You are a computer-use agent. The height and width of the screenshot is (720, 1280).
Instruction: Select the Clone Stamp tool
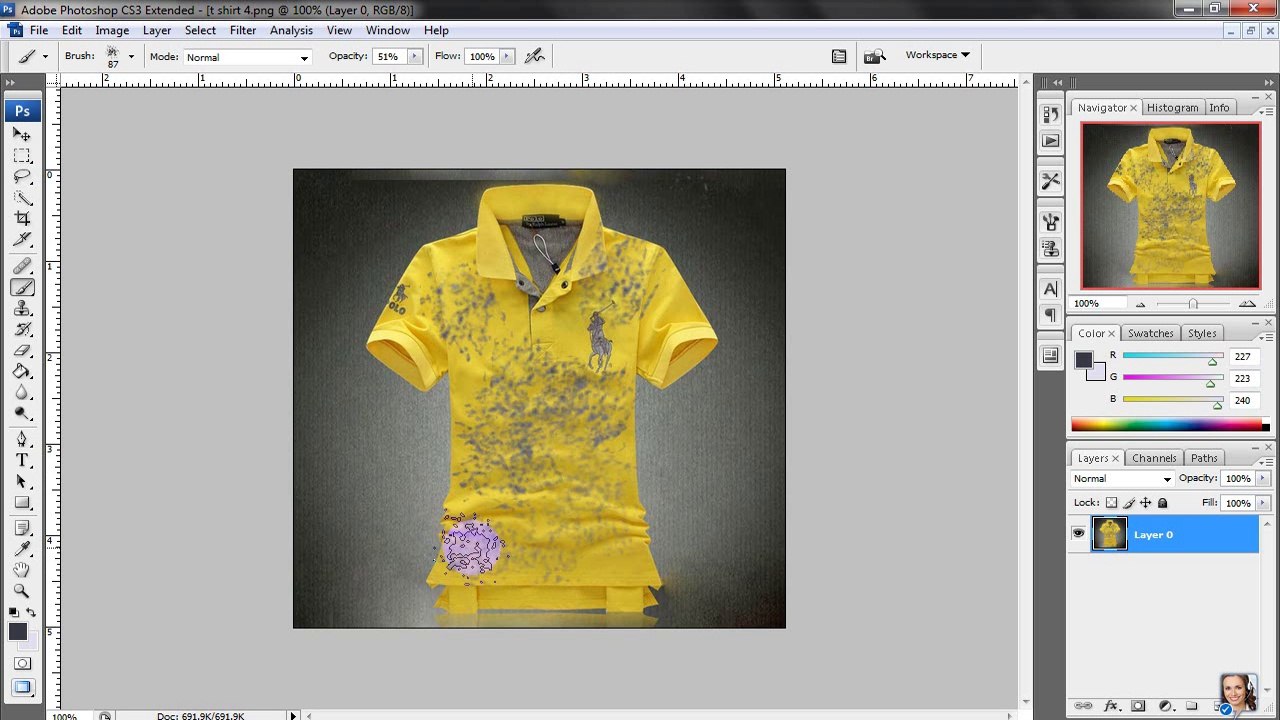click(x=22, y=308)
